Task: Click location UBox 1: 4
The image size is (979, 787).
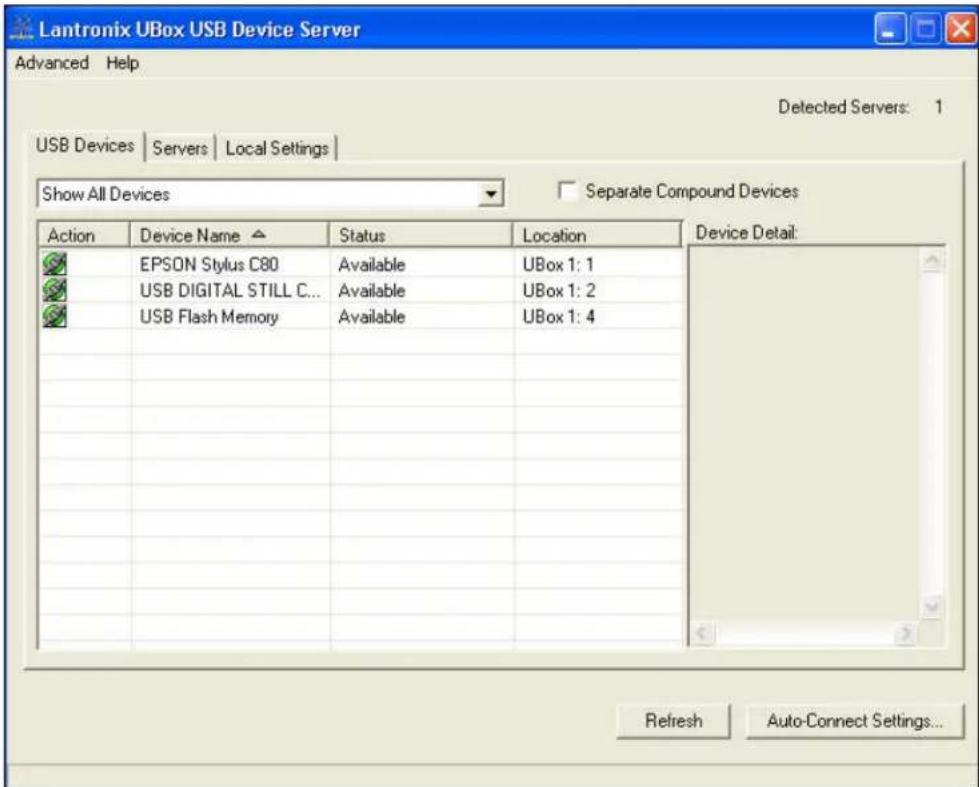Action: click(559, 317)
